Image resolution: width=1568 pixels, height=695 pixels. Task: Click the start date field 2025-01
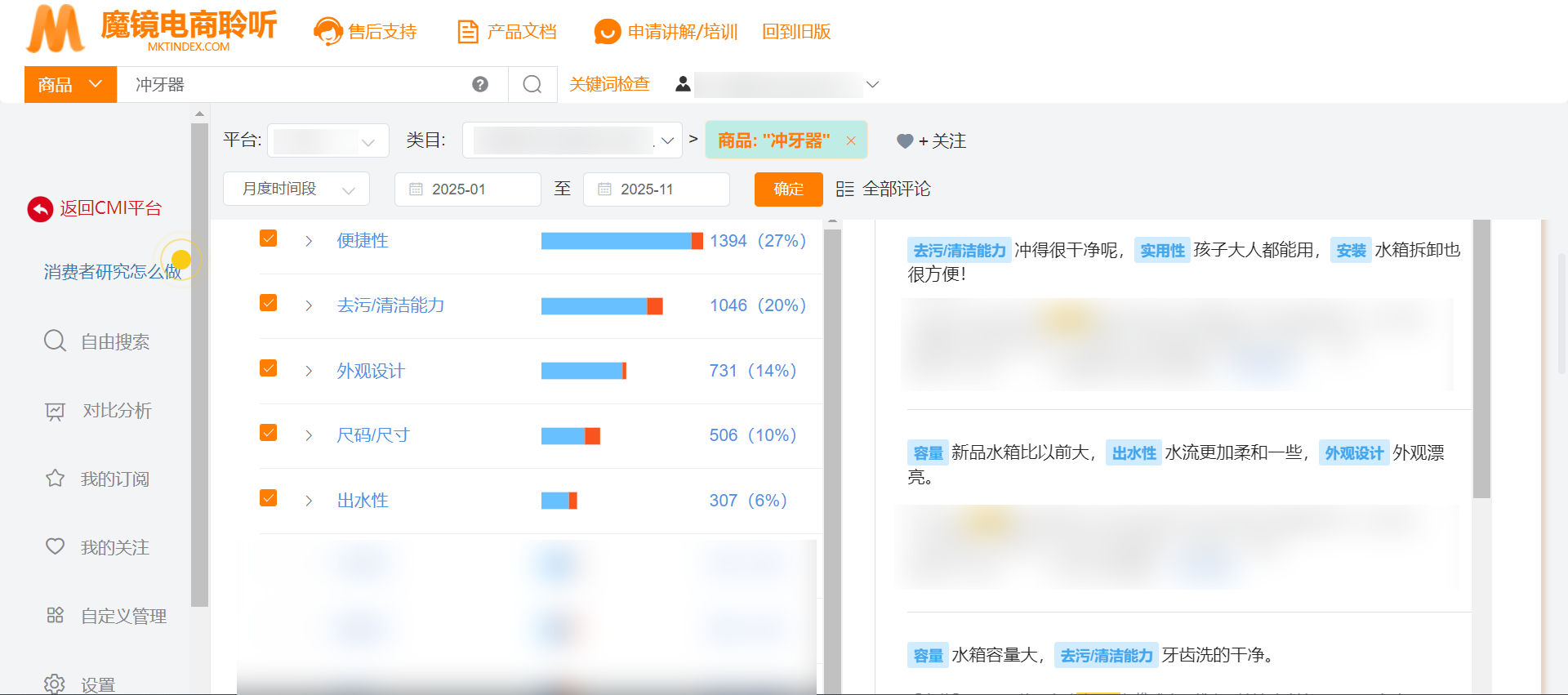(467, 189)
